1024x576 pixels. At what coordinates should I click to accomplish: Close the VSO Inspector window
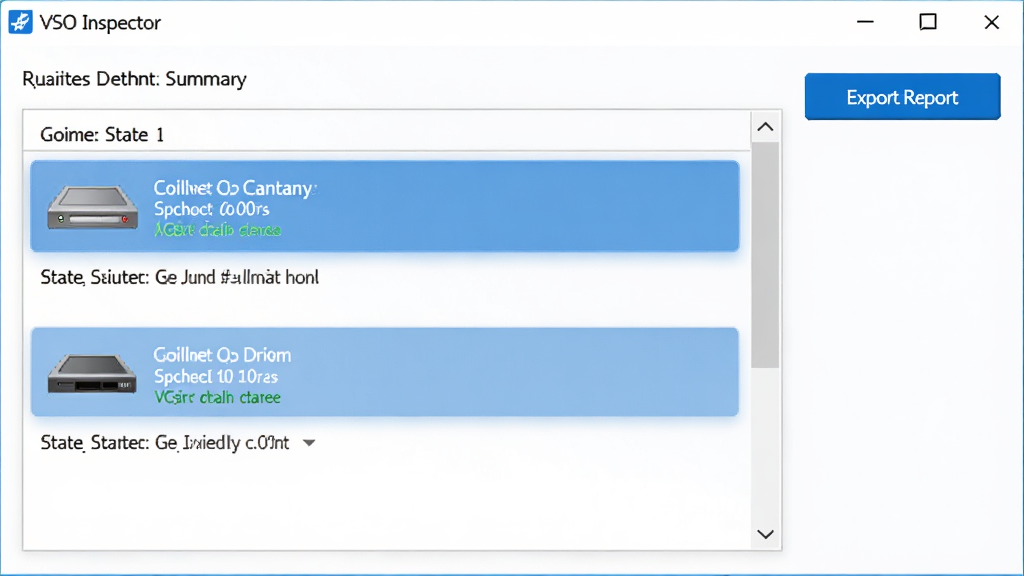click(991, 22)
